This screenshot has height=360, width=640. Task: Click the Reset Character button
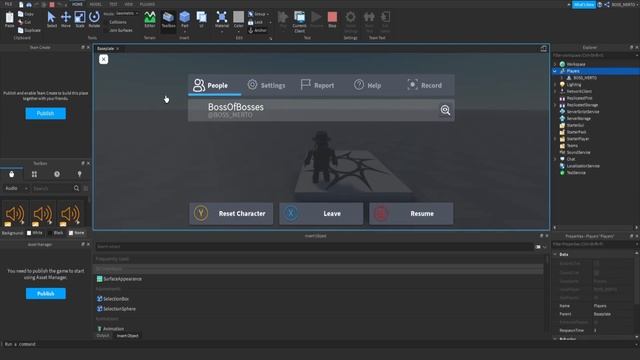231,213
